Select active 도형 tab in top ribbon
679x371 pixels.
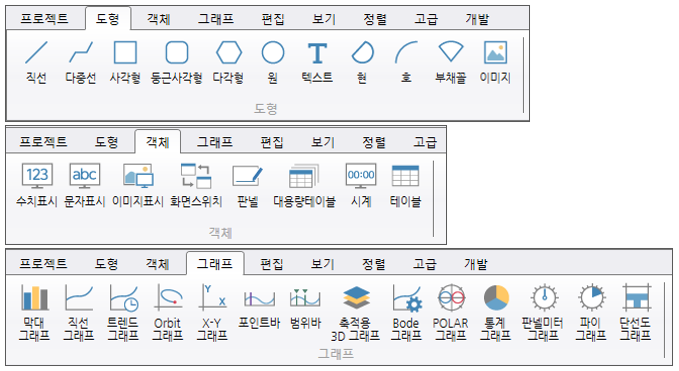[108, 19]
